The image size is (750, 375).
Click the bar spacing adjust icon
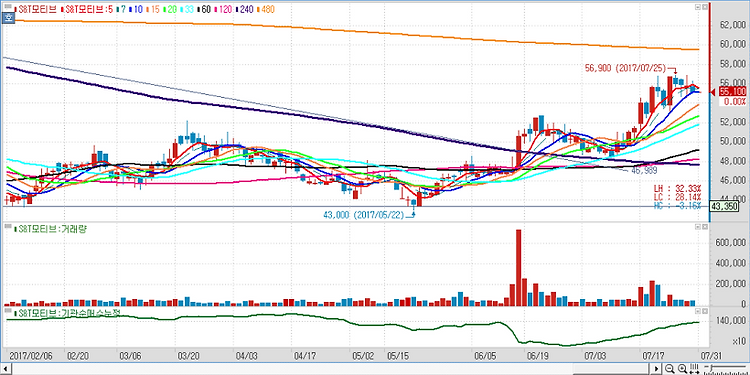[694, 368]
